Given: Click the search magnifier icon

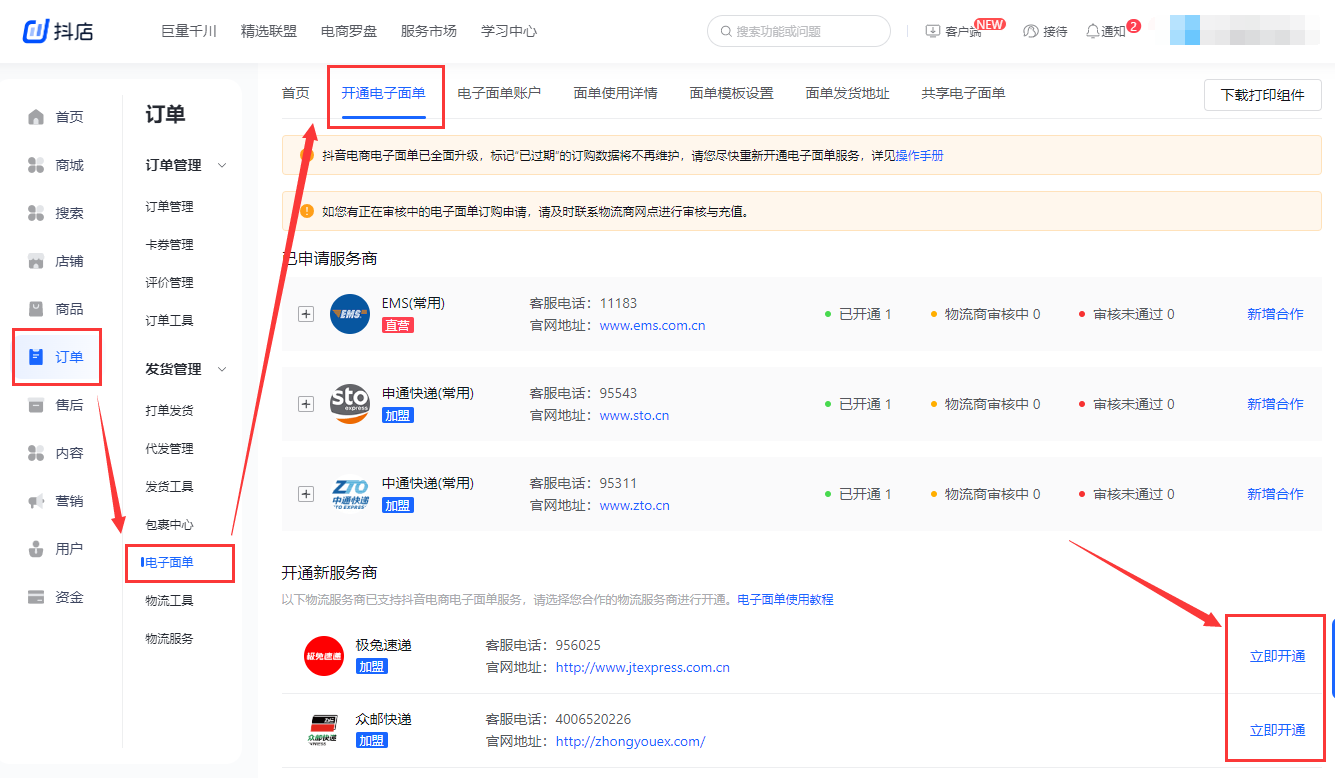Looking at the screenshot, I should click(725, 31).
